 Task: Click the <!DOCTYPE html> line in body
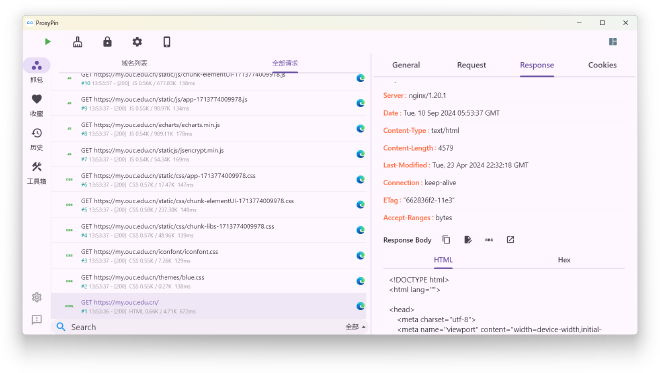419,280
